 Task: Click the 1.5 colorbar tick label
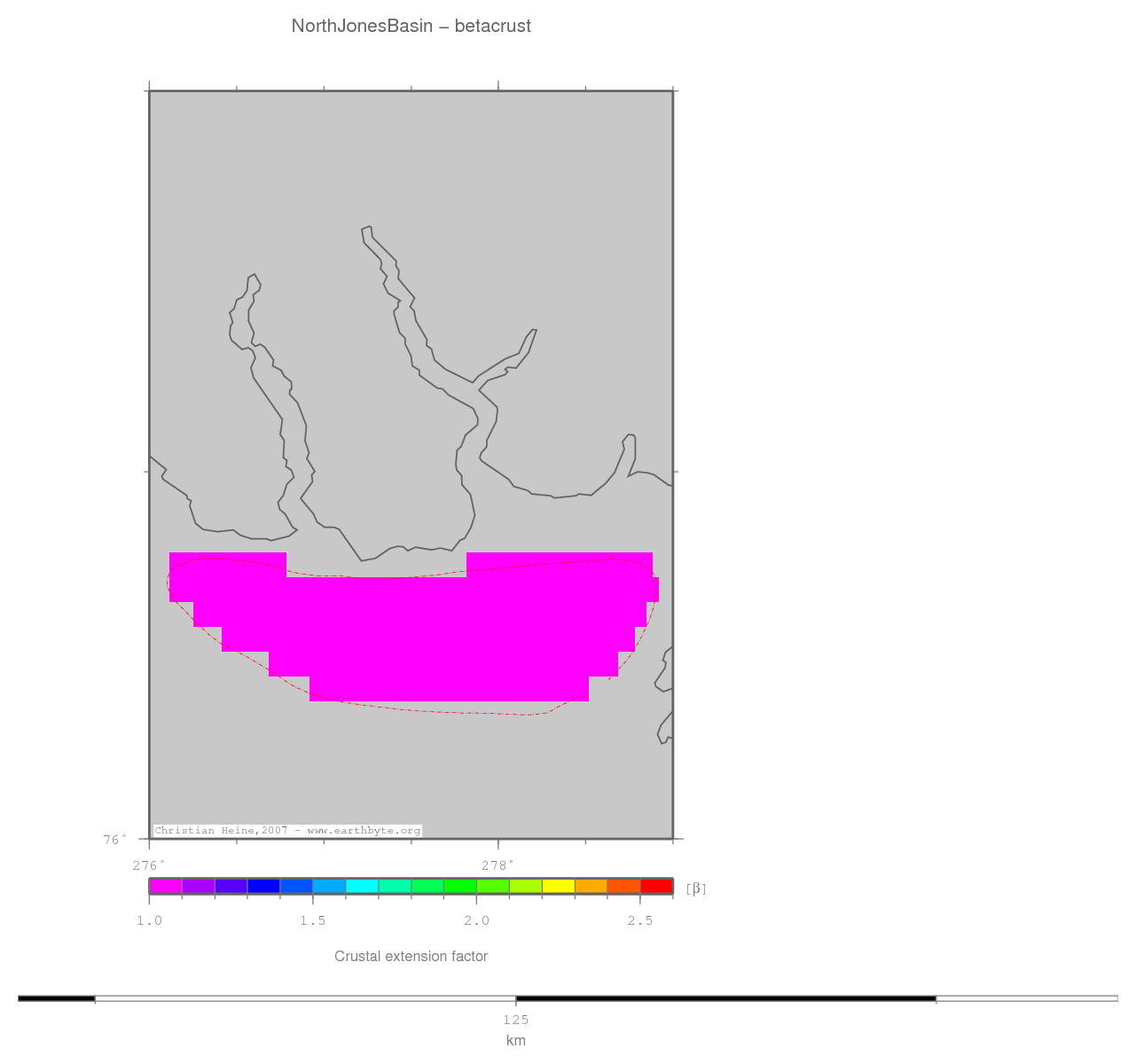tap(313, 921)
